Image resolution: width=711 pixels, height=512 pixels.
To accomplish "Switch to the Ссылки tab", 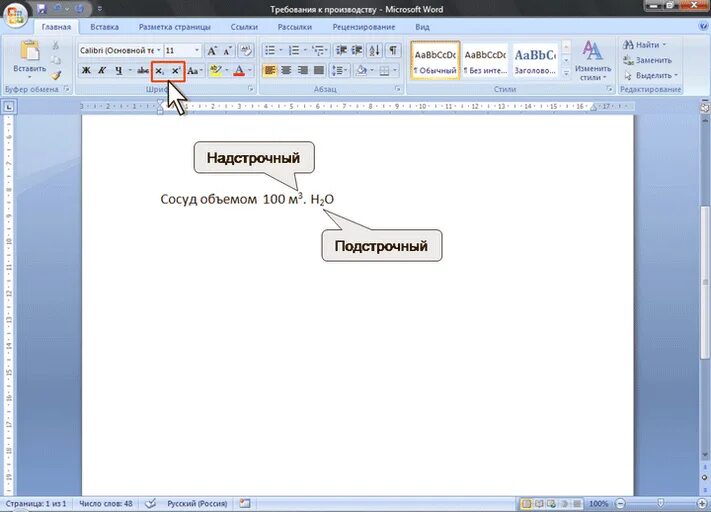I will coord(244,27).
